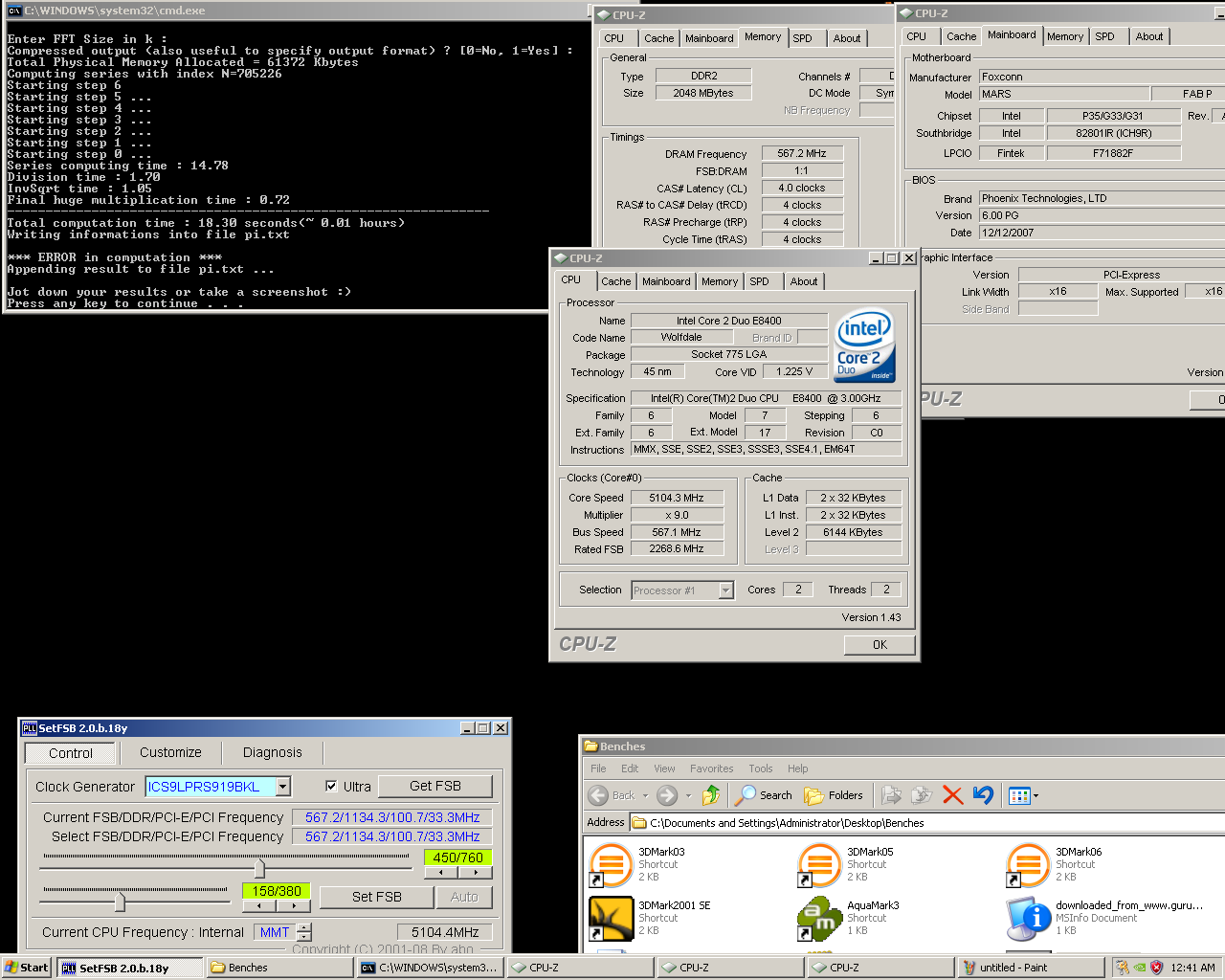The width and height of the screenshot is (1225, 980).
Task: Click the Get FSB button
Action: [x=435, y=786]
